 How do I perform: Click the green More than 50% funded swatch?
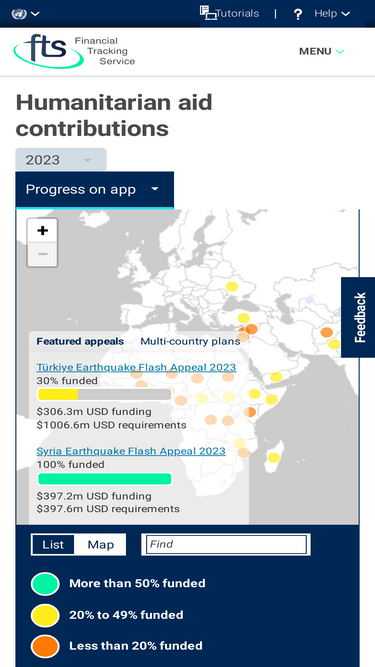pyautogui.click(x=45, y=584)
